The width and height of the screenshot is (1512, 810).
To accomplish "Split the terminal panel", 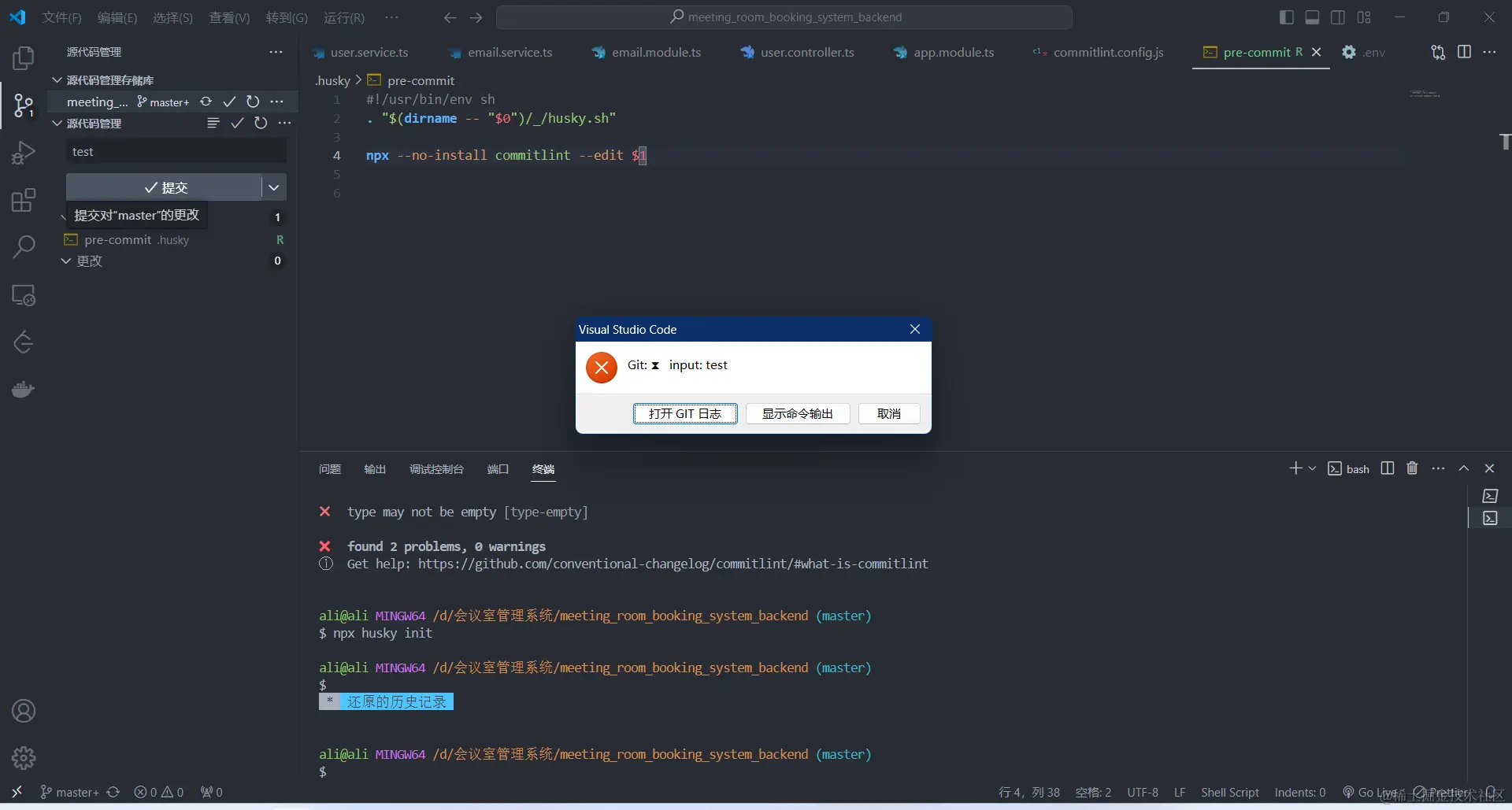I will coord(1388,468).
